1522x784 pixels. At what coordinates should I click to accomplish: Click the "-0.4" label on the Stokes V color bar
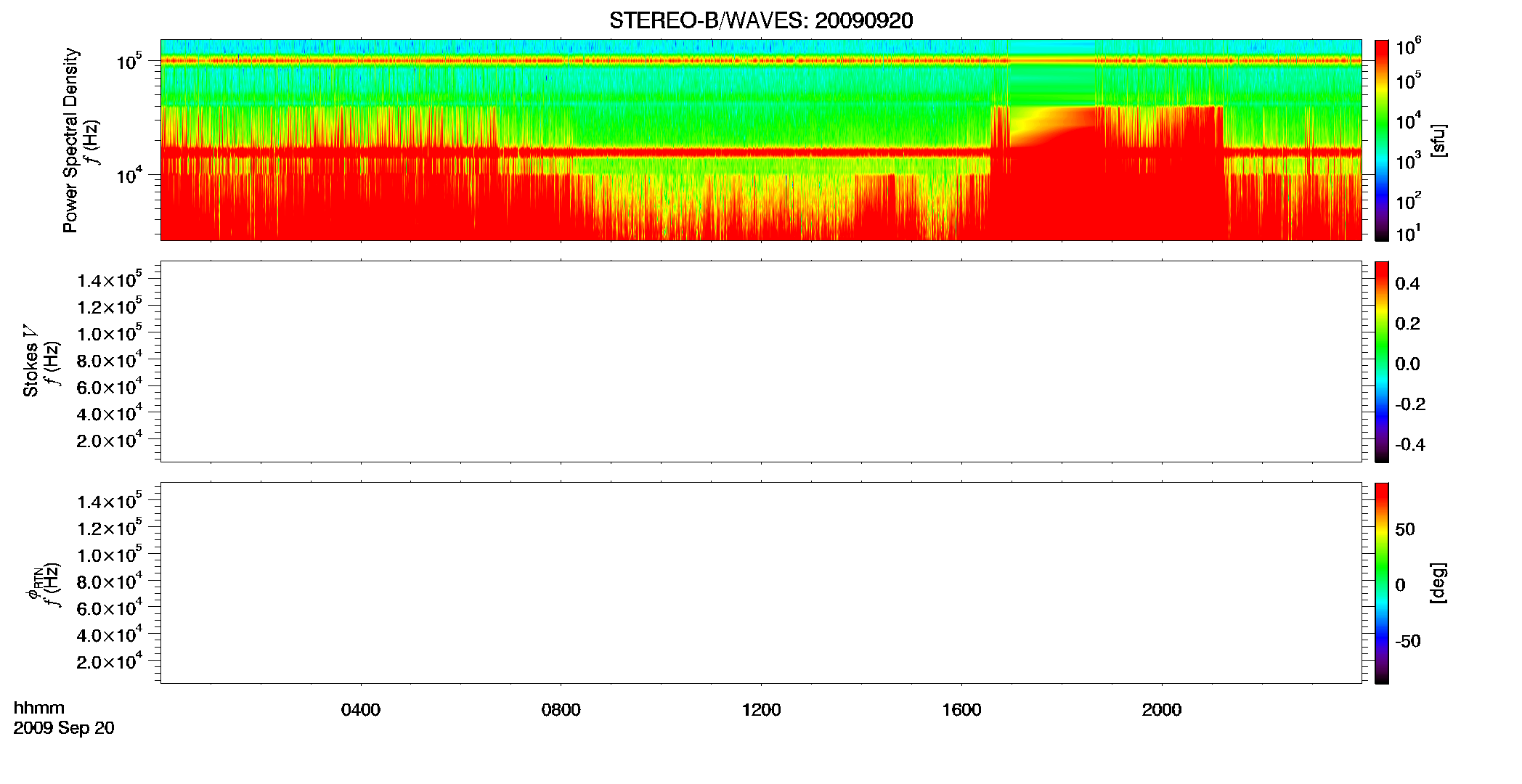point(1410,444)
